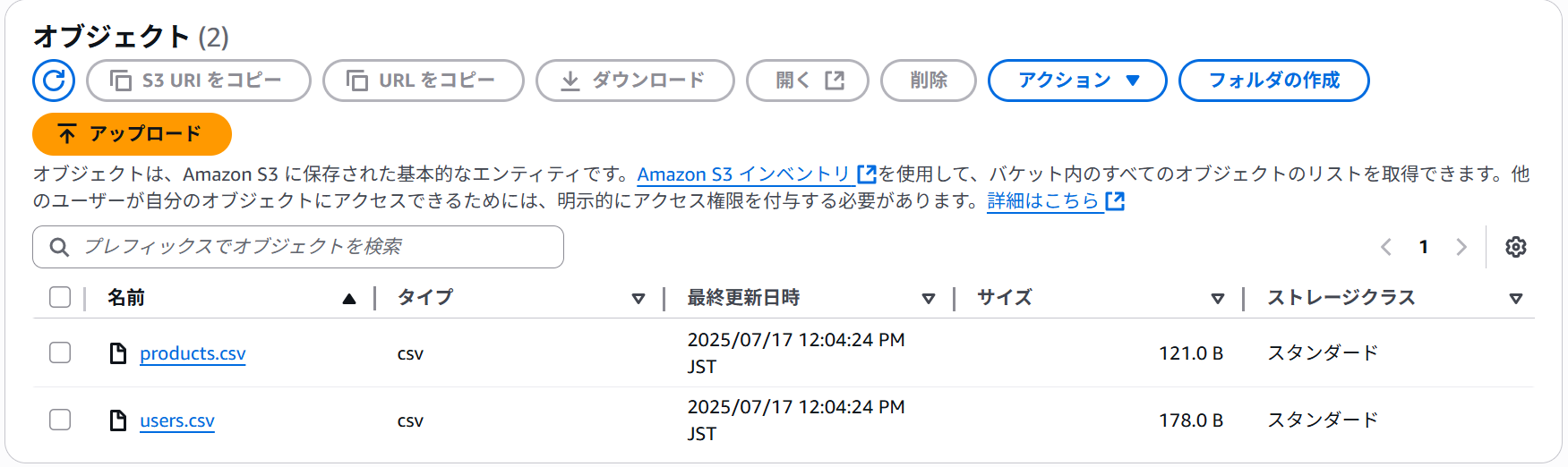
Task: Click the products.csv file icon
Action: coord(117,353)
